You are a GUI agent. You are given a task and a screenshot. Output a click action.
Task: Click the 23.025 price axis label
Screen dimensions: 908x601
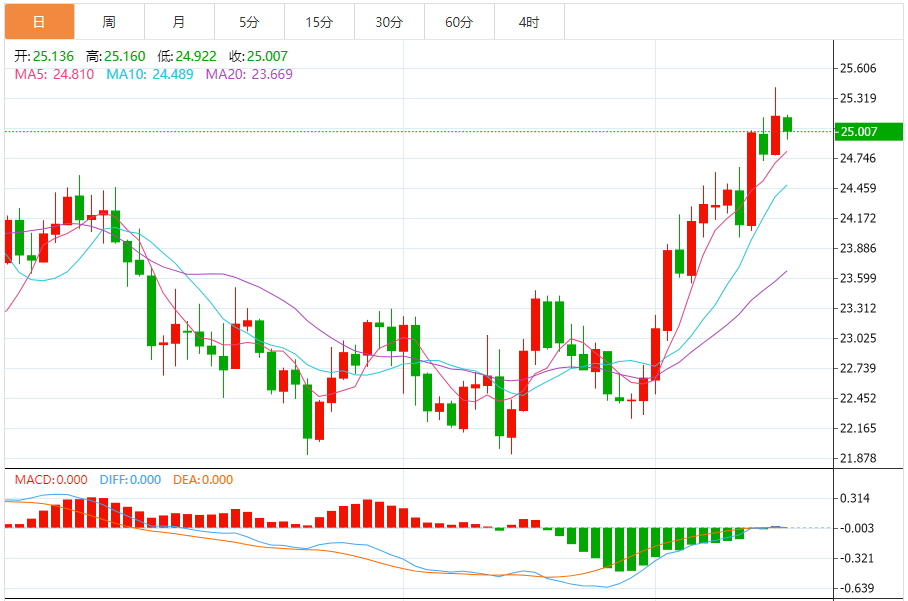(858, 338)
